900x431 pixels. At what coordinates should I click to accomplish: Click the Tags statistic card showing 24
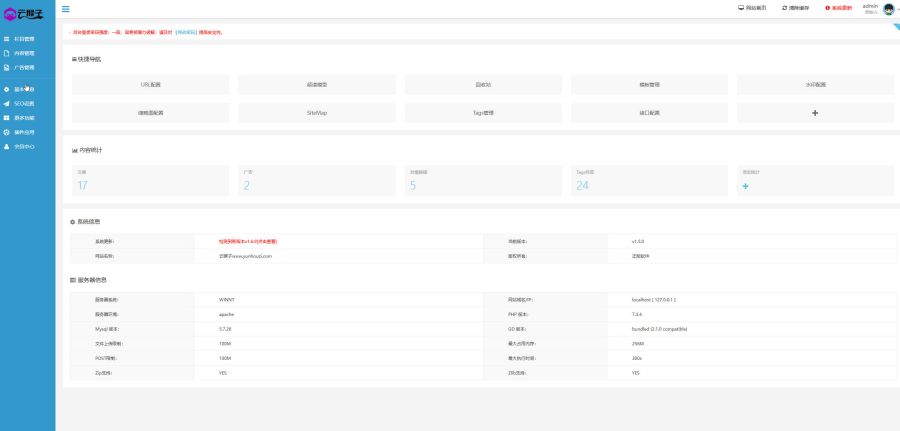pyautogui.click(x=649, y=181)
